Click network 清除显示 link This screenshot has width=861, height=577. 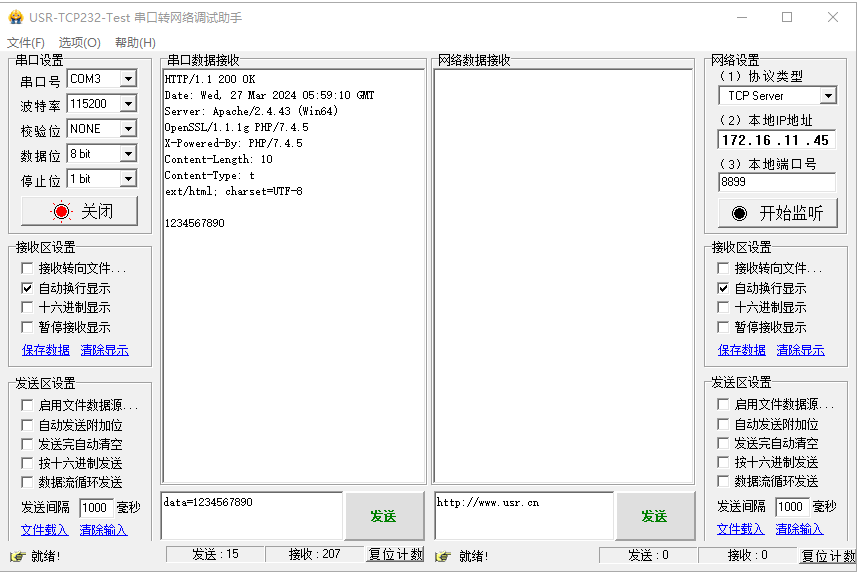tap(801, 350)
